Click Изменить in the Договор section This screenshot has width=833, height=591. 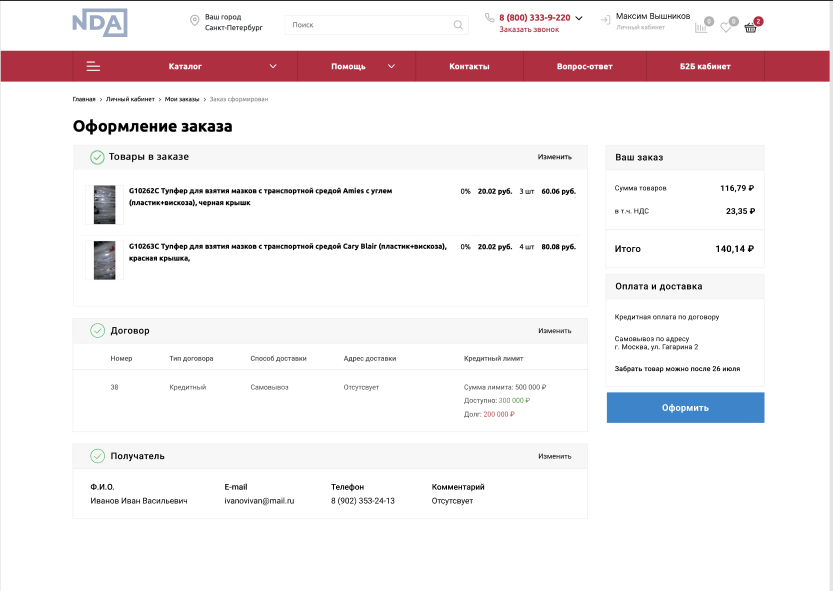click(x=554, y=331)
